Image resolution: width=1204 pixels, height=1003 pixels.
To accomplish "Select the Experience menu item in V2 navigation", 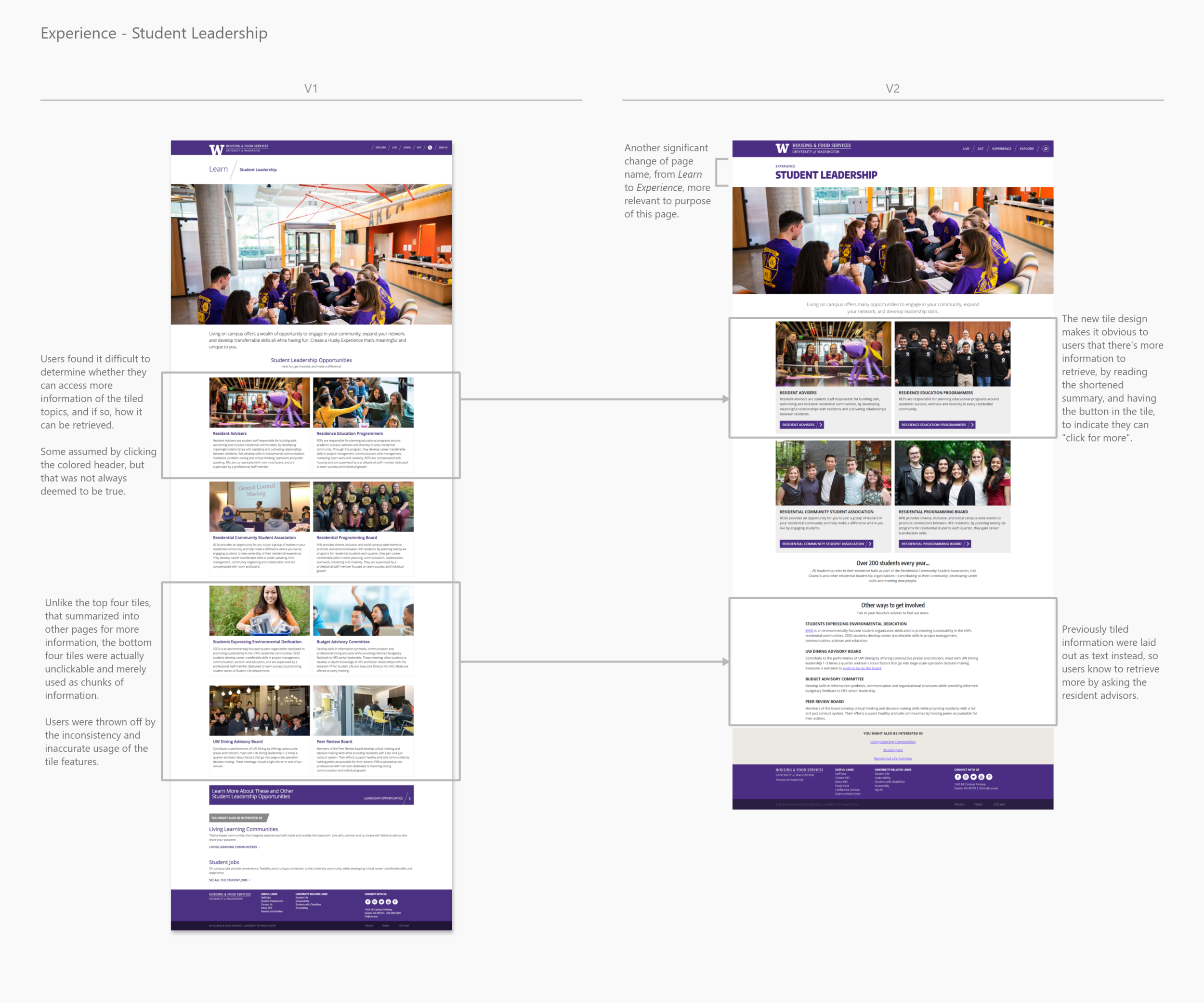I will [1002, 148].
